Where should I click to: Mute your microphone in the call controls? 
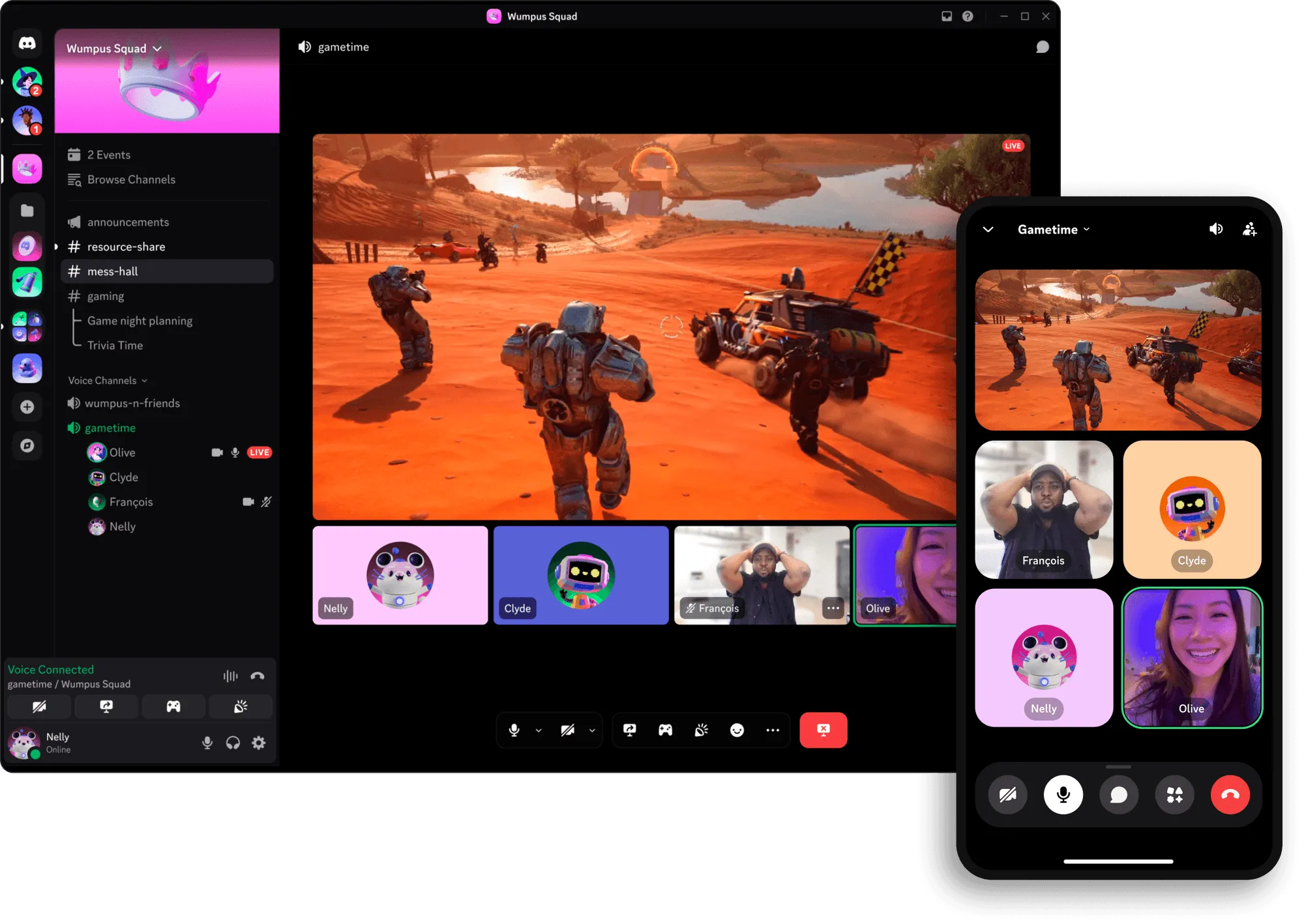(x=514, y=730)
